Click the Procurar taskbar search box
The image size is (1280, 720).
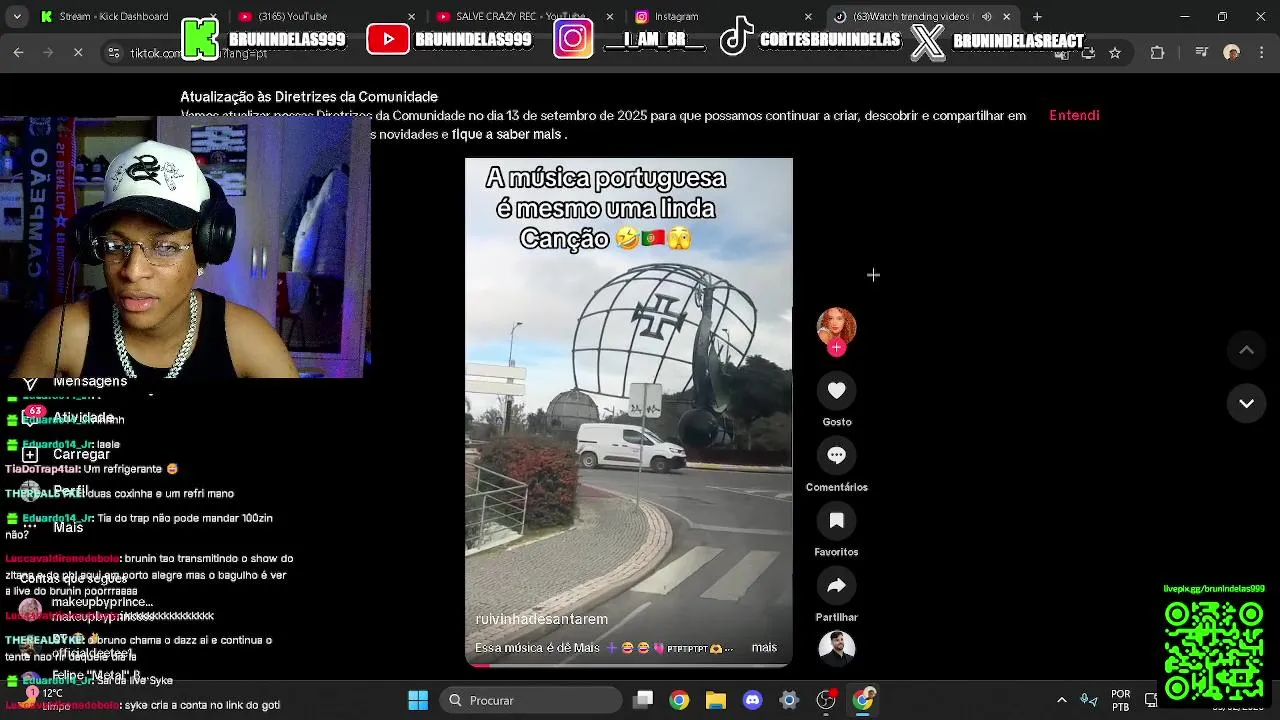click(533, 700)
